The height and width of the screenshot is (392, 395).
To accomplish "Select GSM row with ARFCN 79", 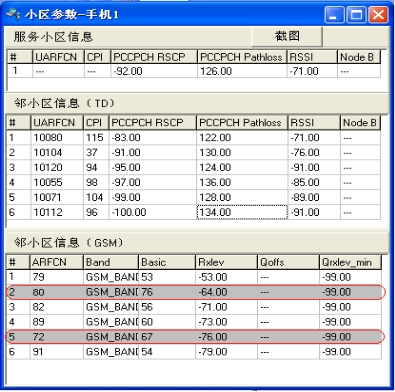I will point(194,277).
